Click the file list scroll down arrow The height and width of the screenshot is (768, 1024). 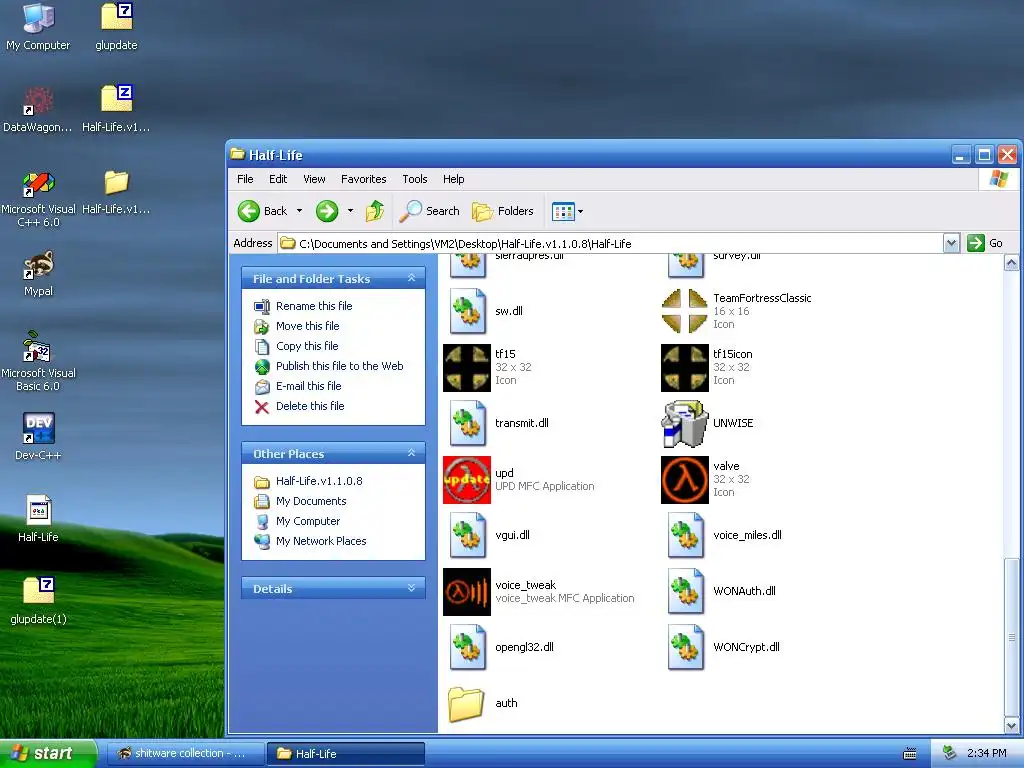(1011, 725)
